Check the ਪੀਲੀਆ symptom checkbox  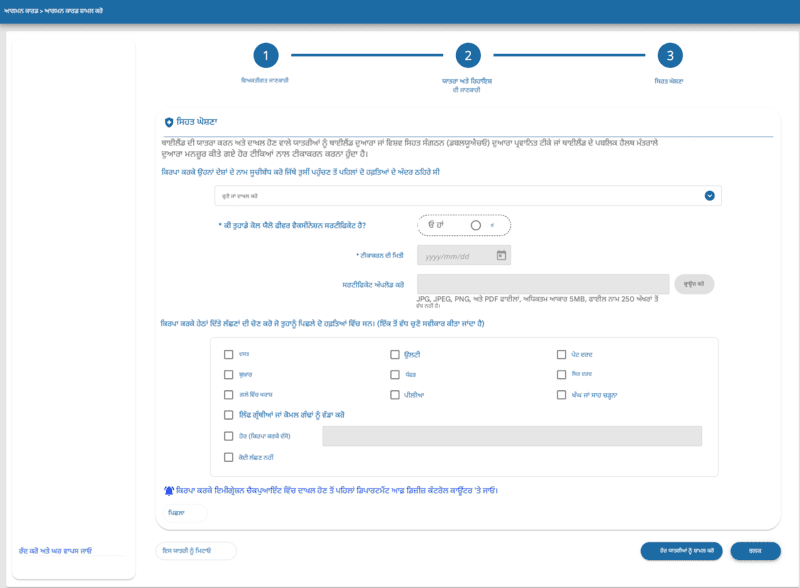pos(395,395)
